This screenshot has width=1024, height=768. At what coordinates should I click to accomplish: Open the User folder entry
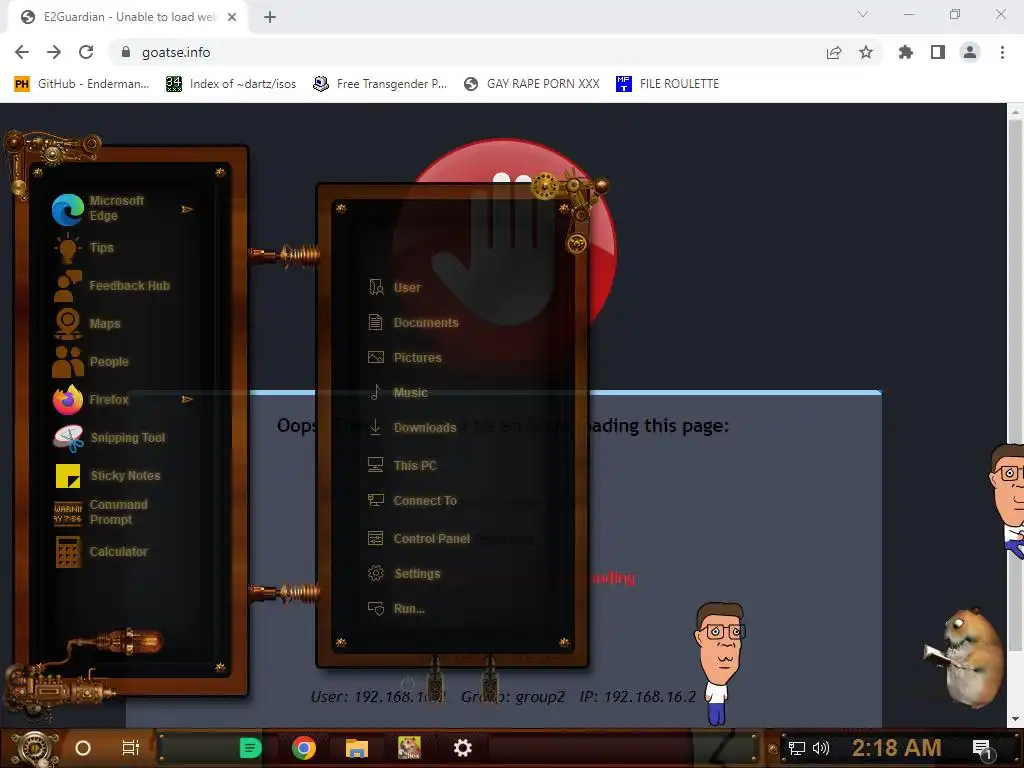tap(395, 287)
